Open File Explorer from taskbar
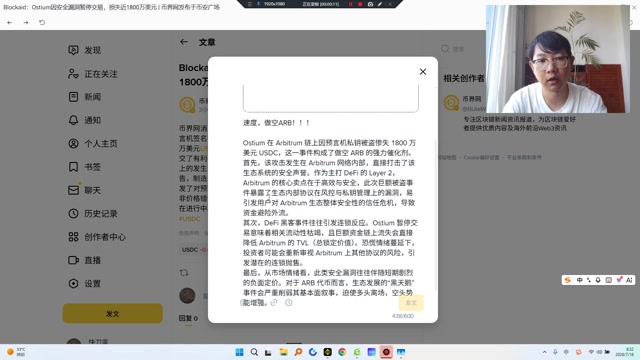The width and height of the screenshot is (640, 360). [284, 352]
